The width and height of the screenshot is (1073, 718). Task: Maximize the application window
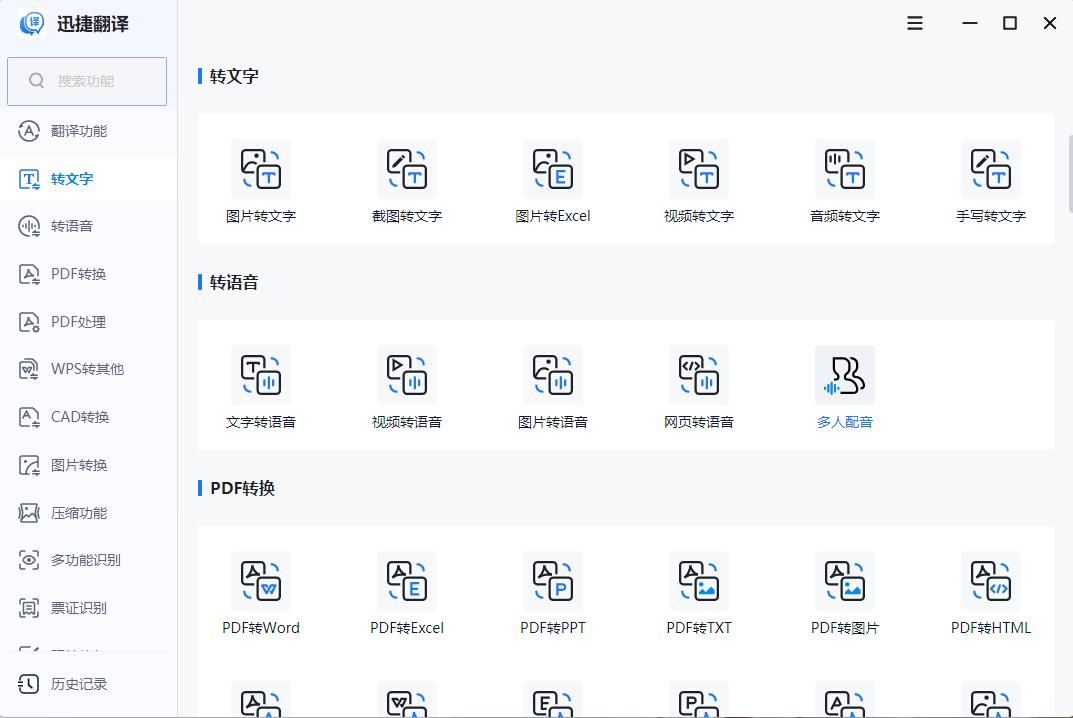1009,23
